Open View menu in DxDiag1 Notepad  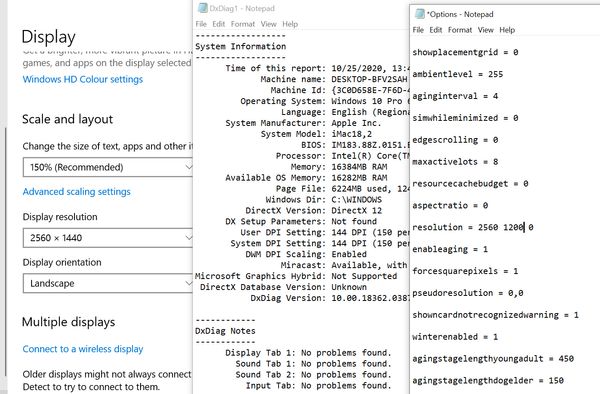[x=268, y=24]
